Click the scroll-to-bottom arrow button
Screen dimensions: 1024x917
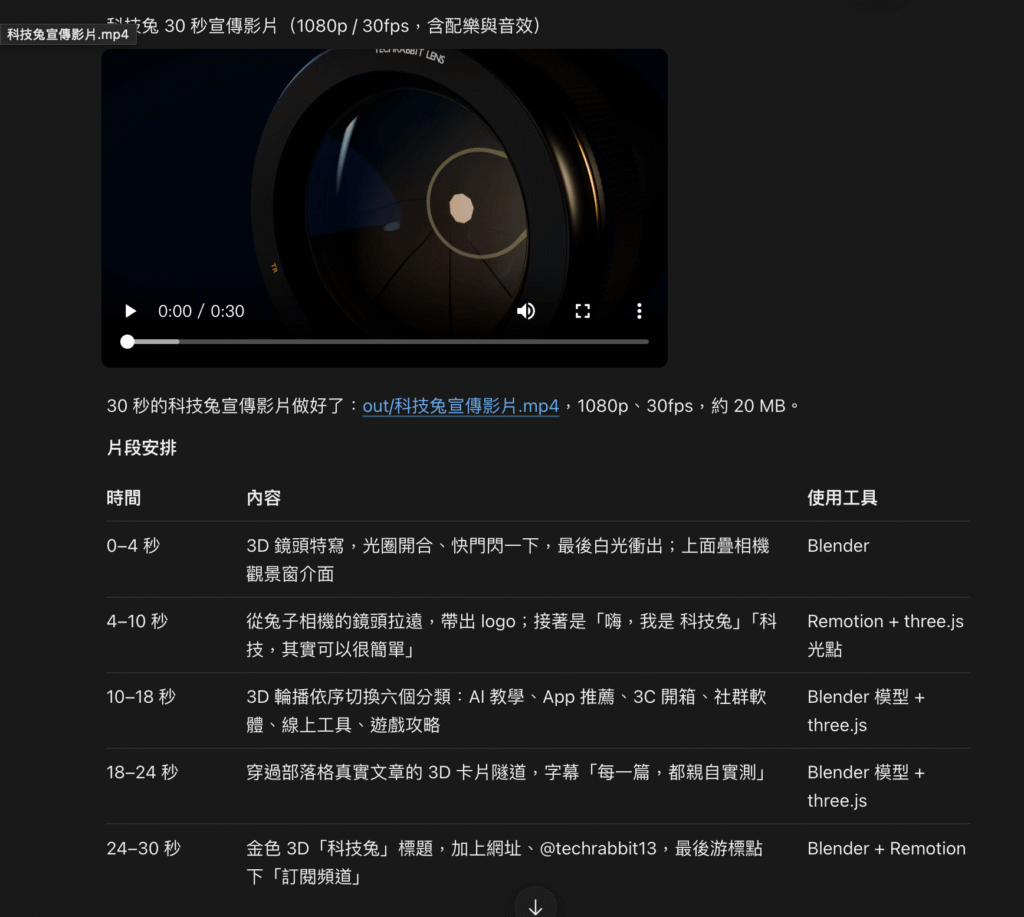tap(536, 907)
